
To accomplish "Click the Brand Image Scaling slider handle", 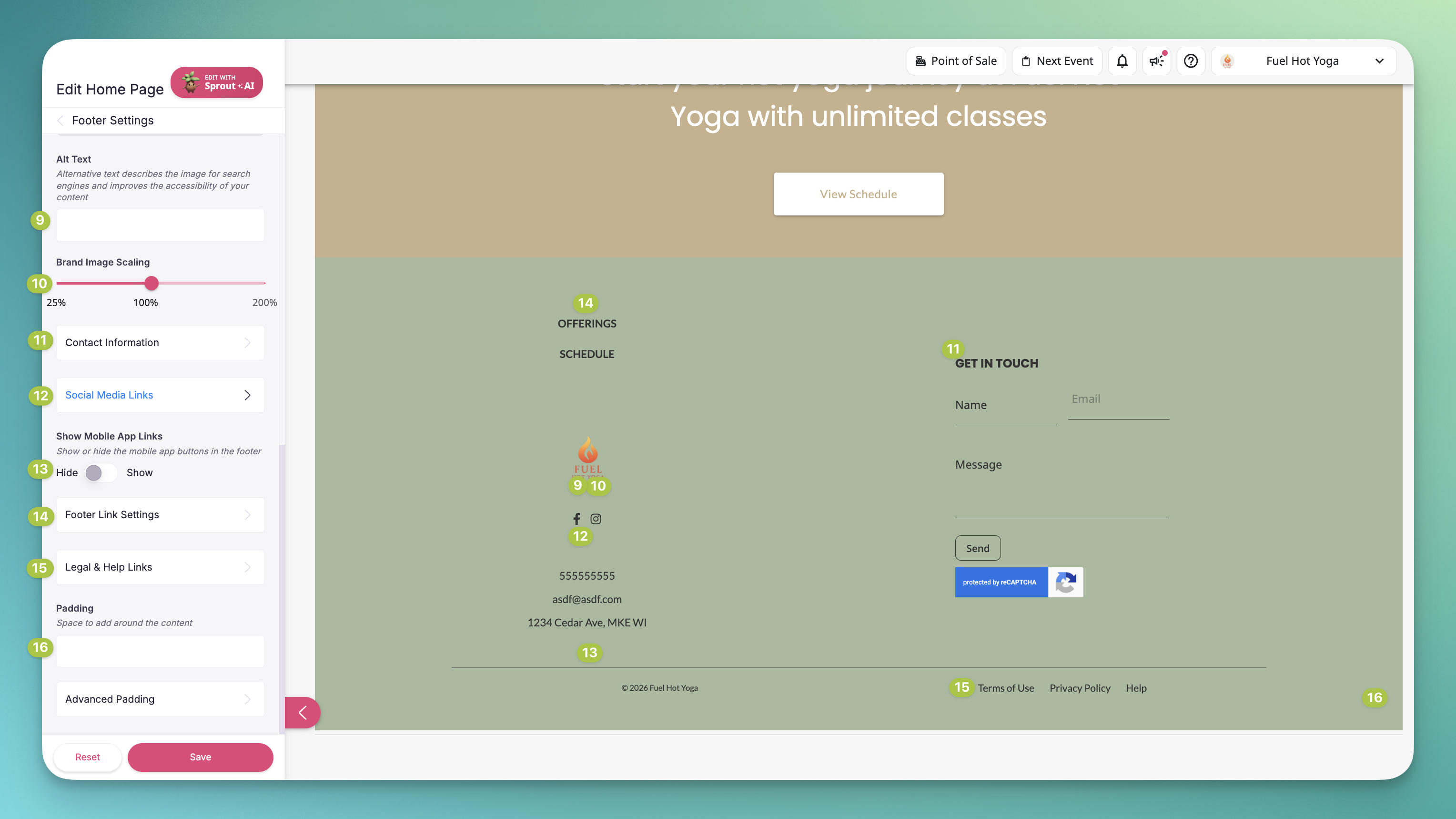I will click(x=151, y=283).
